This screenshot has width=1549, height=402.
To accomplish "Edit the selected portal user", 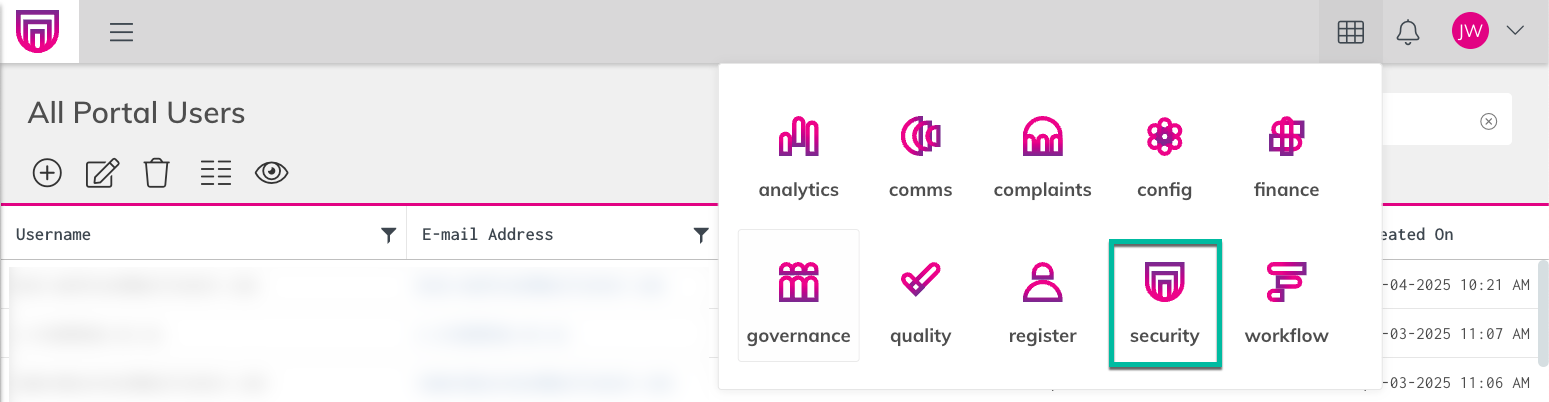I will coord(102,173).
